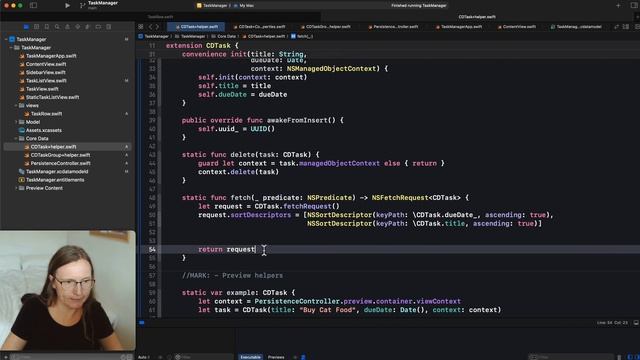
Task: Open TaskRow.swift in navigator
Action: coord(46,114)
